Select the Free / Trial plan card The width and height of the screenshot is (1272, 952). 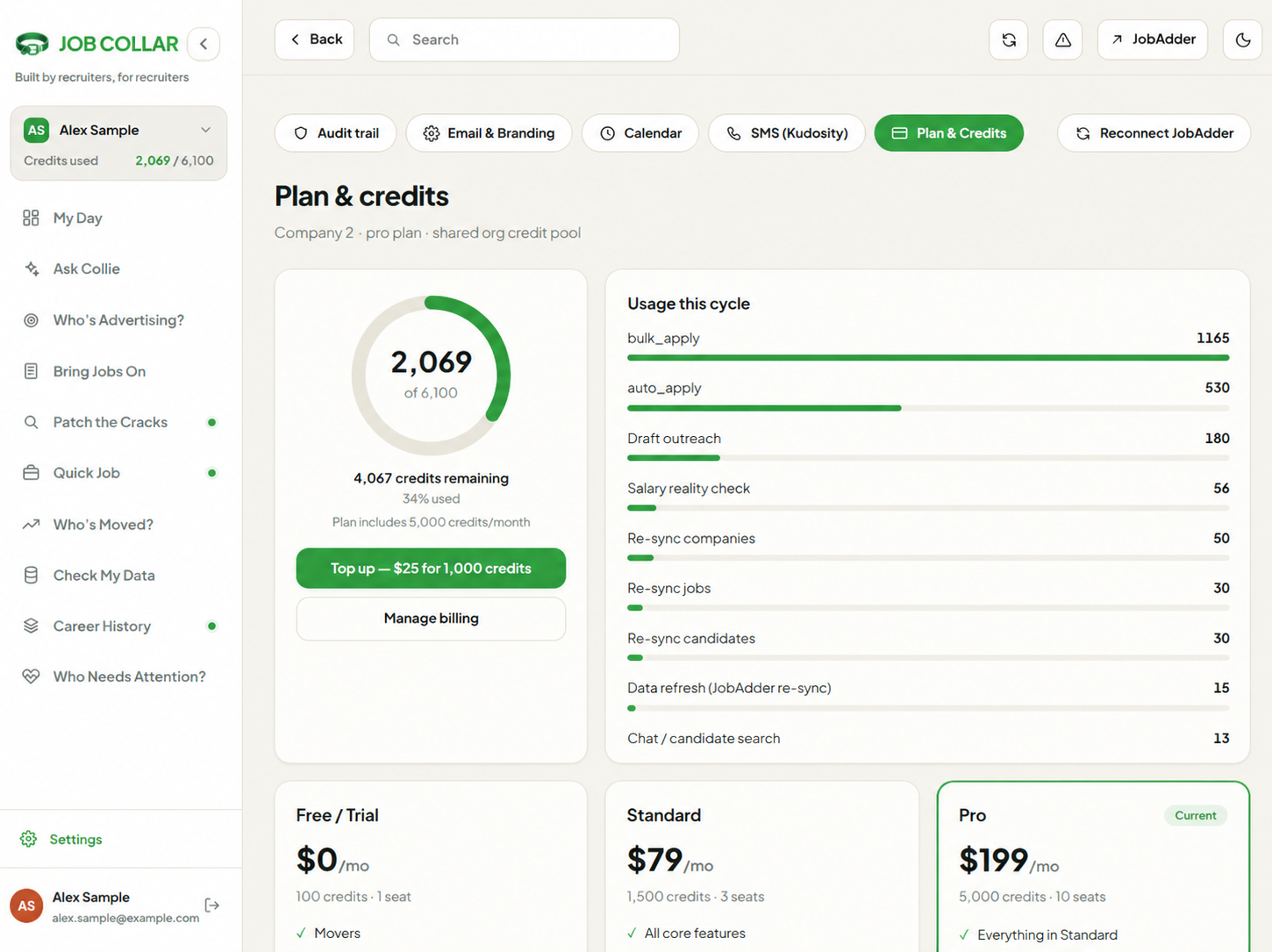click(x=431, y=867)
